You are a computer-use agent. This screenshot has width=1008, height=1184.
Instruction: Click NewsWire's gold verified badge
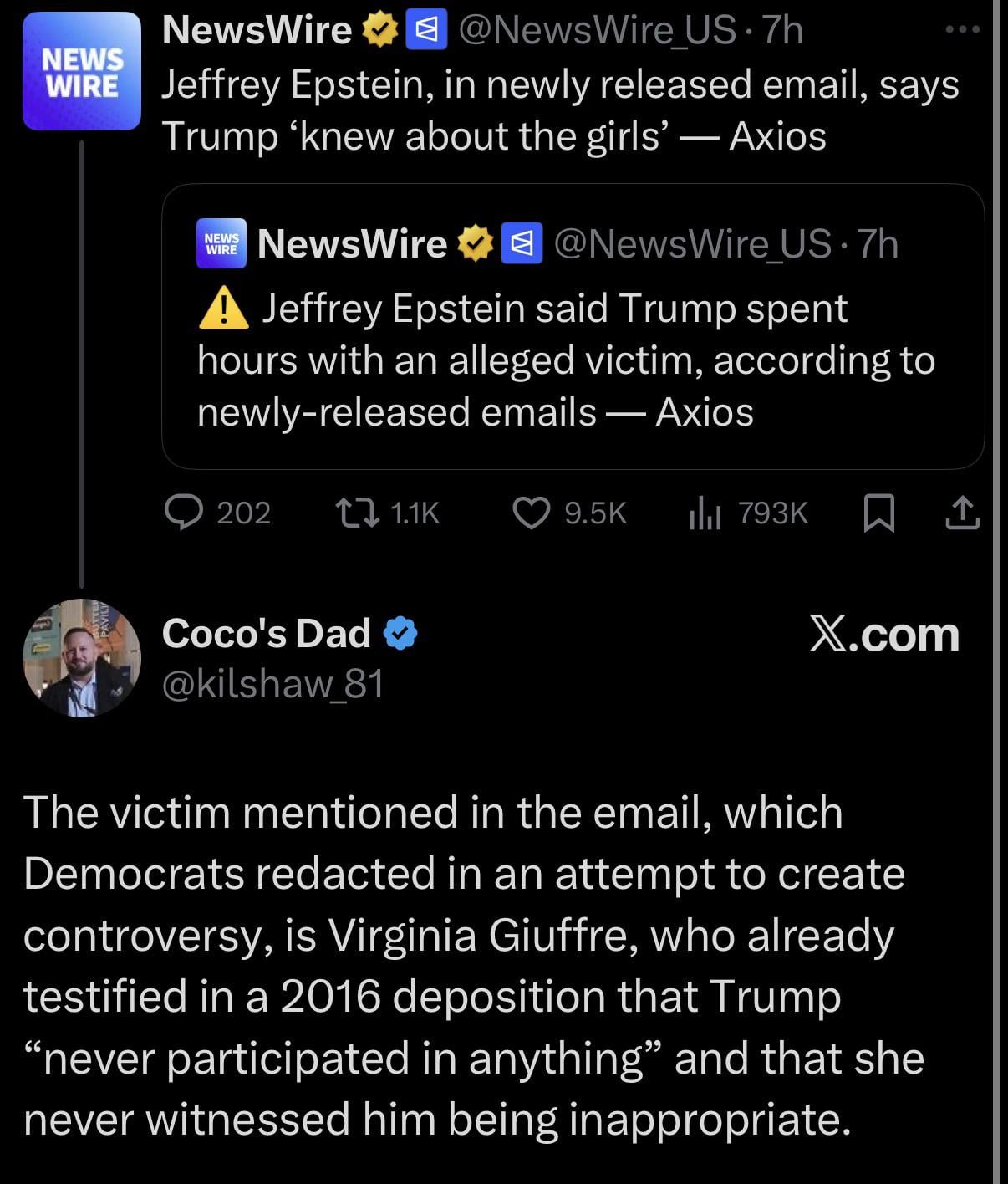click(x=379, y=31)
